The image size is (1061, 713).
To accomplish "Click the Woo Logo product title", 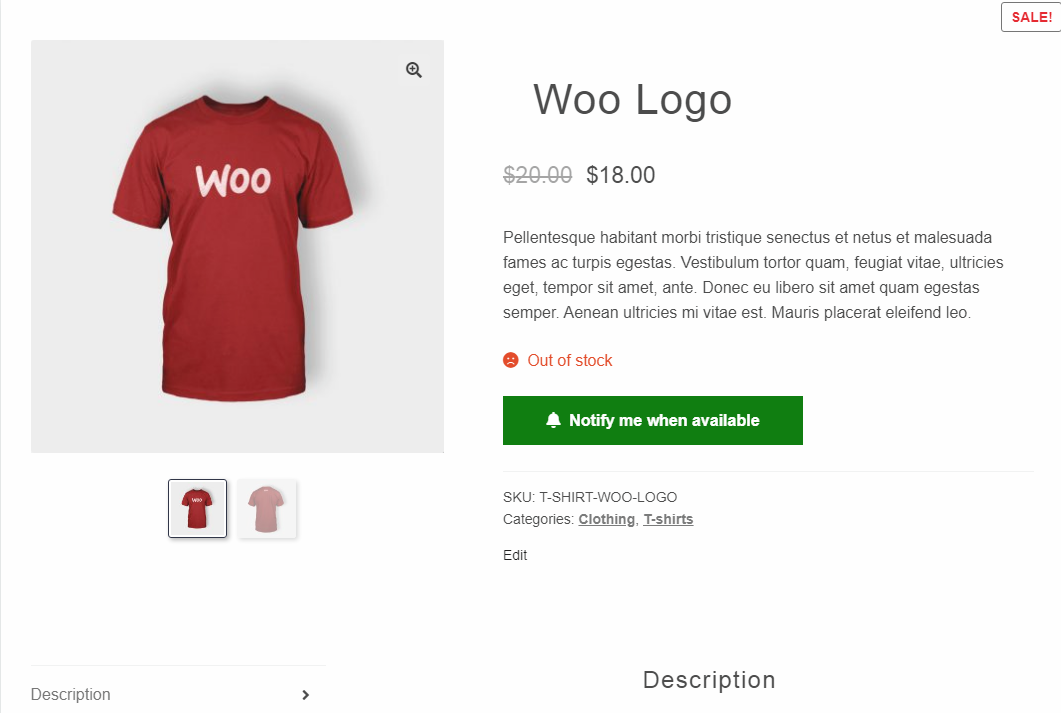I will [633, 99].
